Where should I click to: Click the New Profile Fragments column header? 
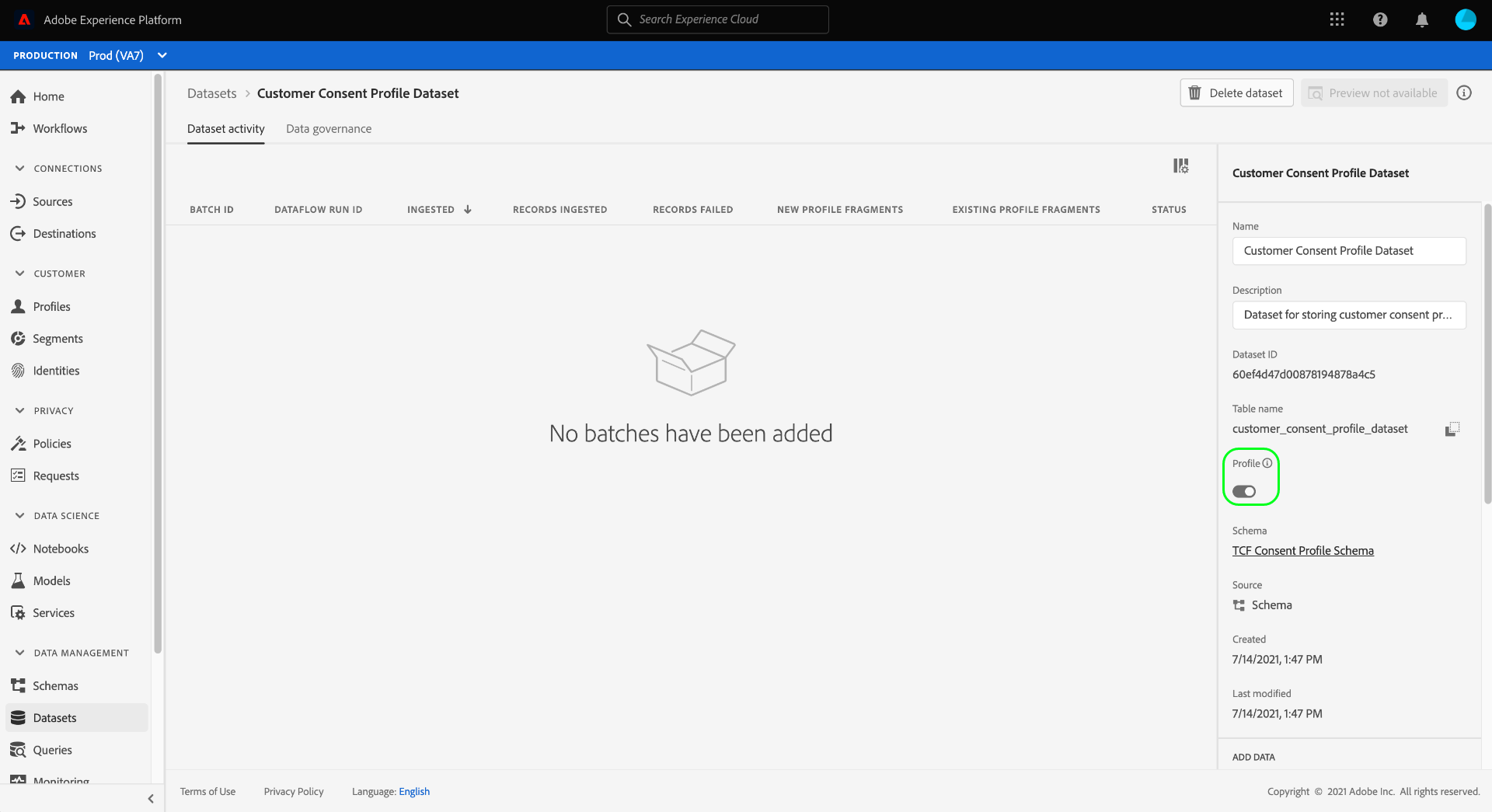pos(840,210)
